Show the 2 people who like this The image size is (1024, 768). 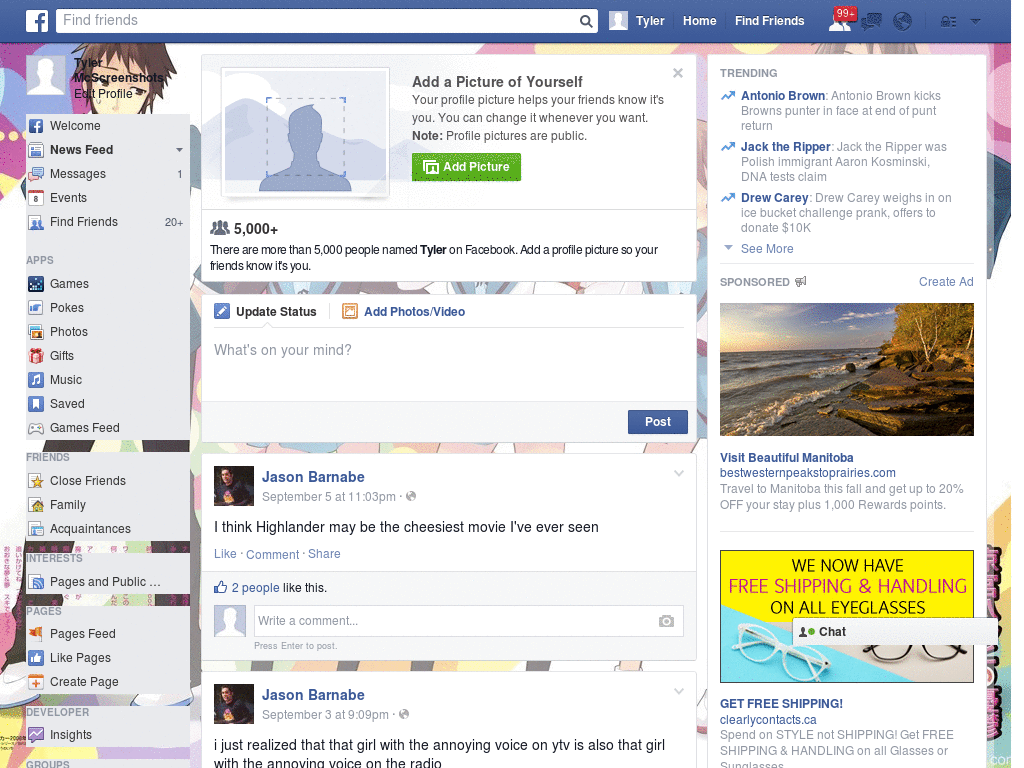point(255,588)
